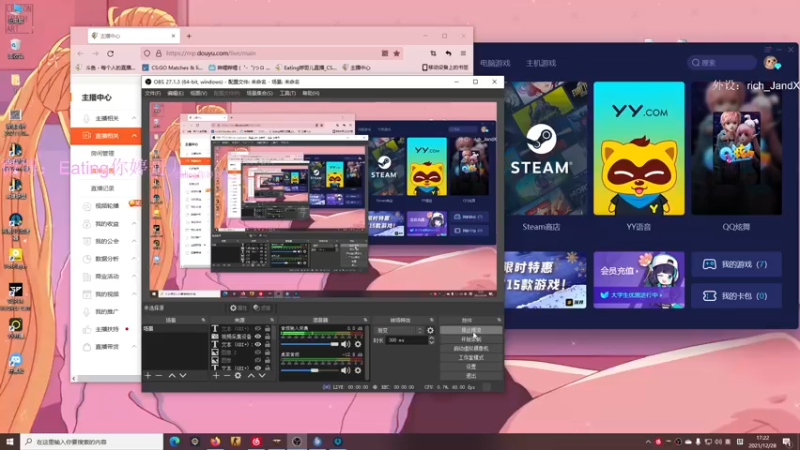Open the File (文件) menu in OBS
Image resolution: width=800 pixels, height=450 pixels.
tap(153, 93)
